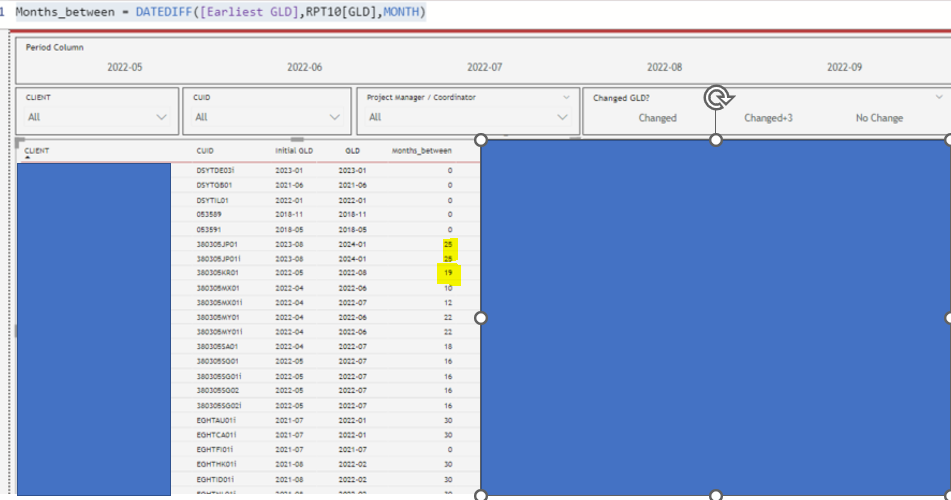The image size is (951, 500).
Task: Click the CUID cell 380305SG02i
Action: [219, 405]
